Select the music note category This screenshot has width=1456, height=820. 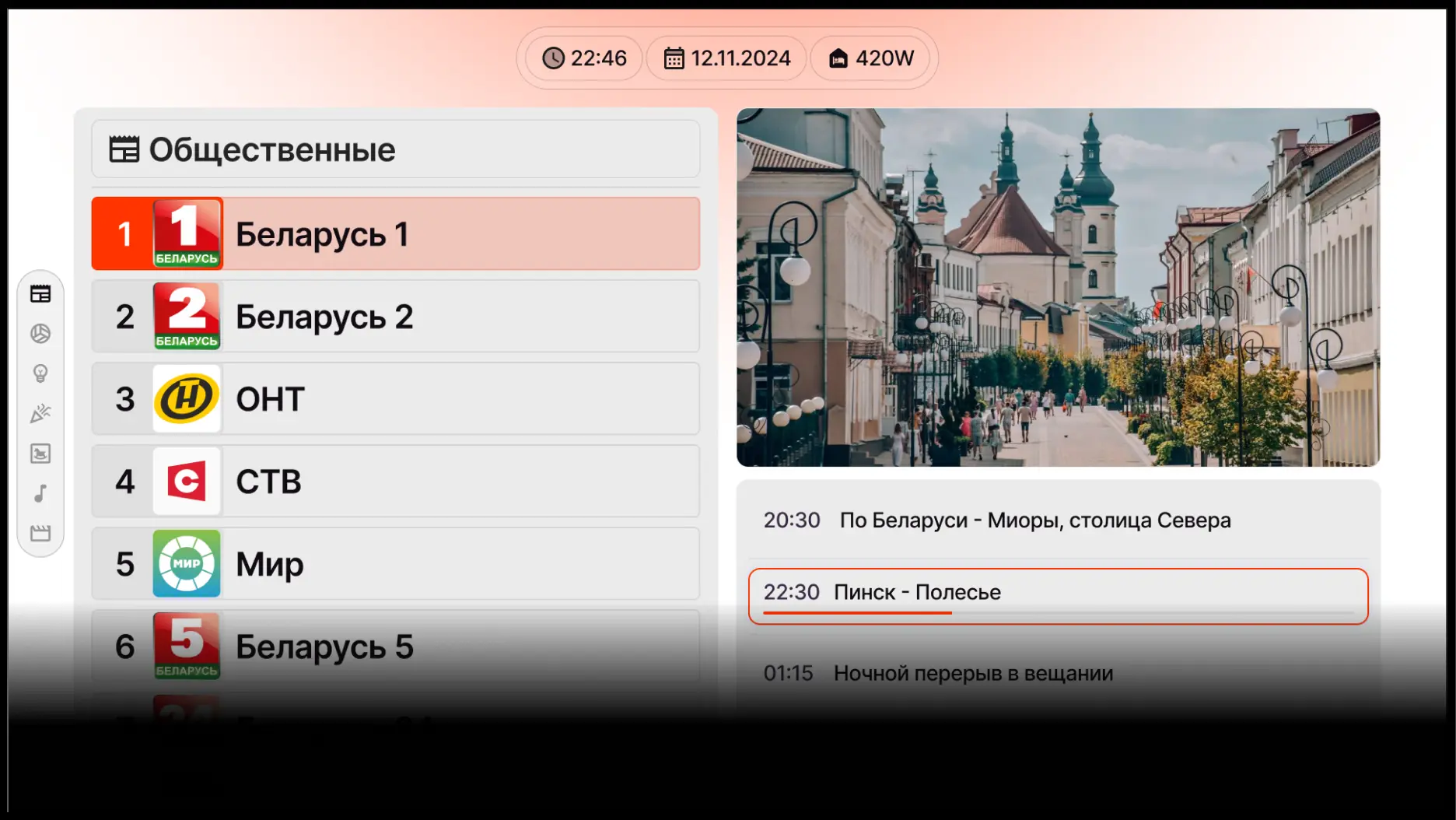(40, 493)
